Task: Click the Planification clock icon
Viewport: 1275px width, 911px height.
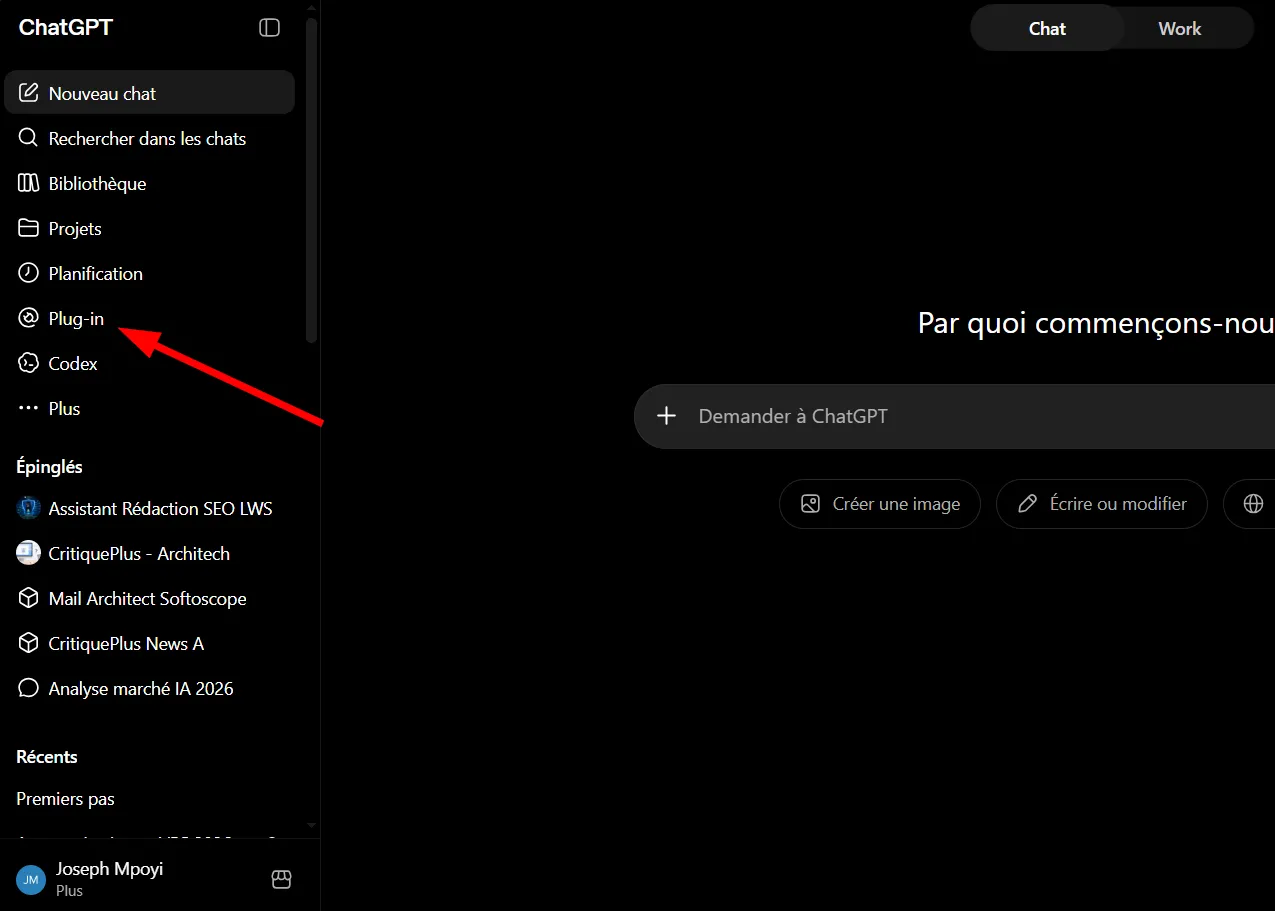Action: [29, 273]
